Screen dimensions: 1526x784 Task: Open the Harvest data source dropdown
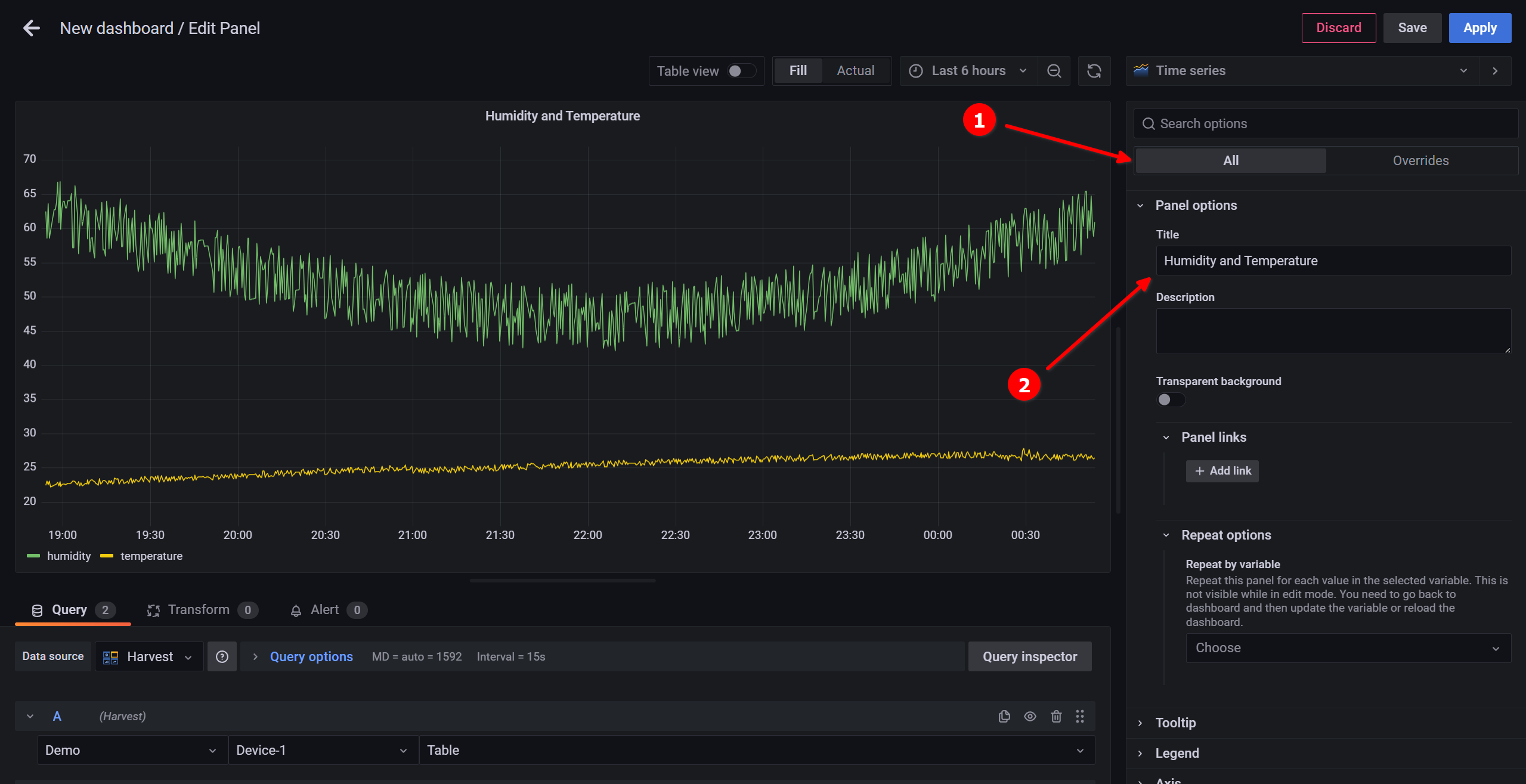(149, 656)
